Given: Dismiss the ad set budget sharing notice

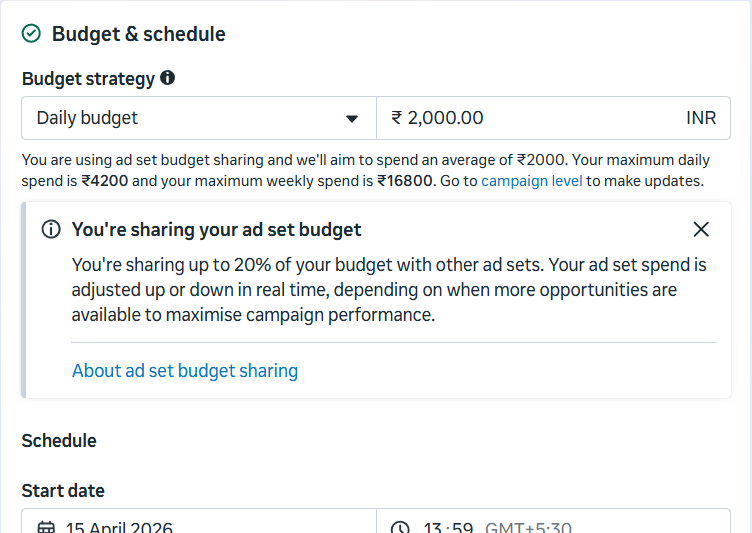Looking at the screenshot, I should 701,229.
